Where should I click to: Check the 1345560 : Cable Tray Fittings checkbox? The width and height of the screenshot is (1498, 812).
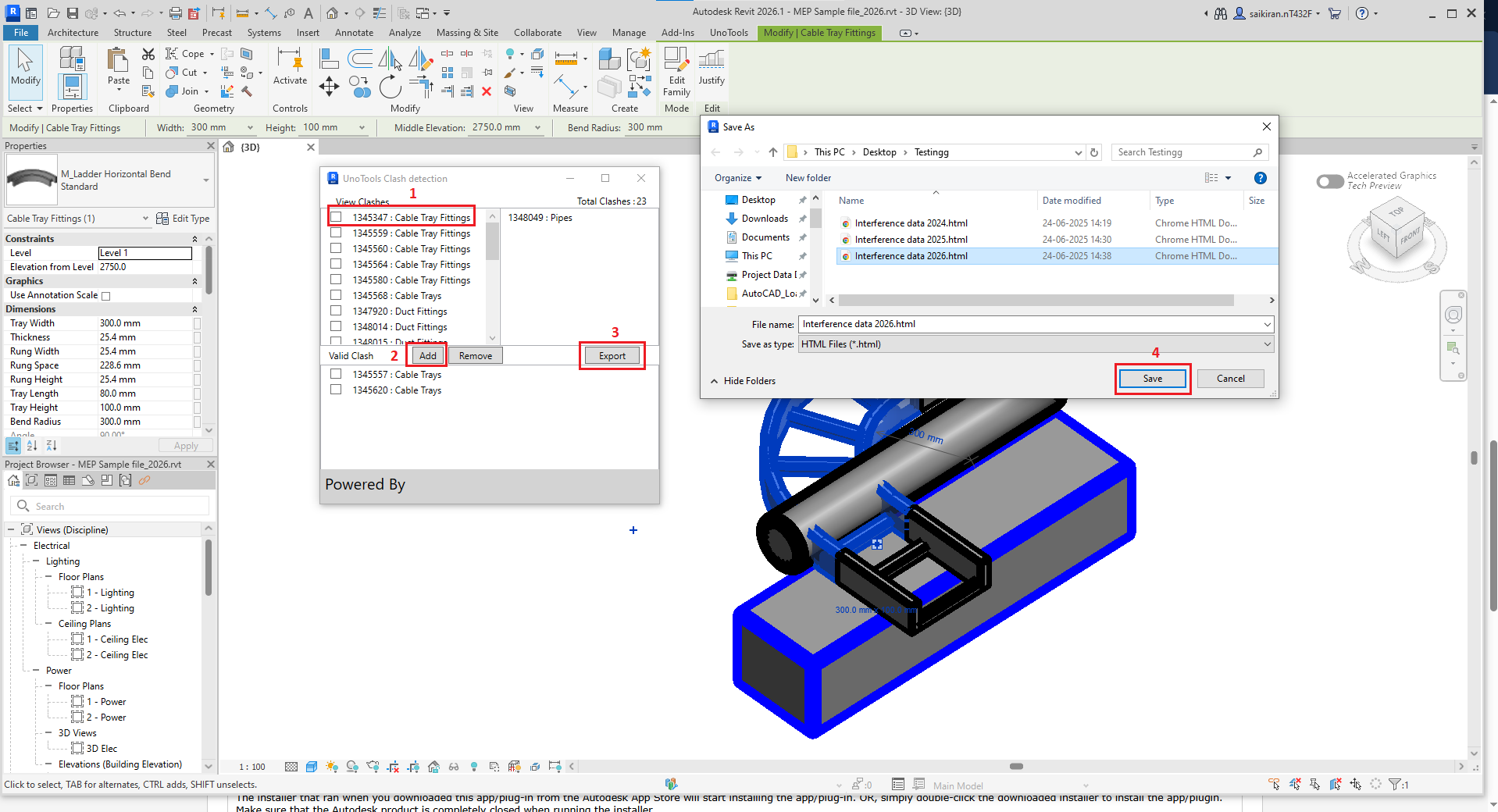(336, 248)
